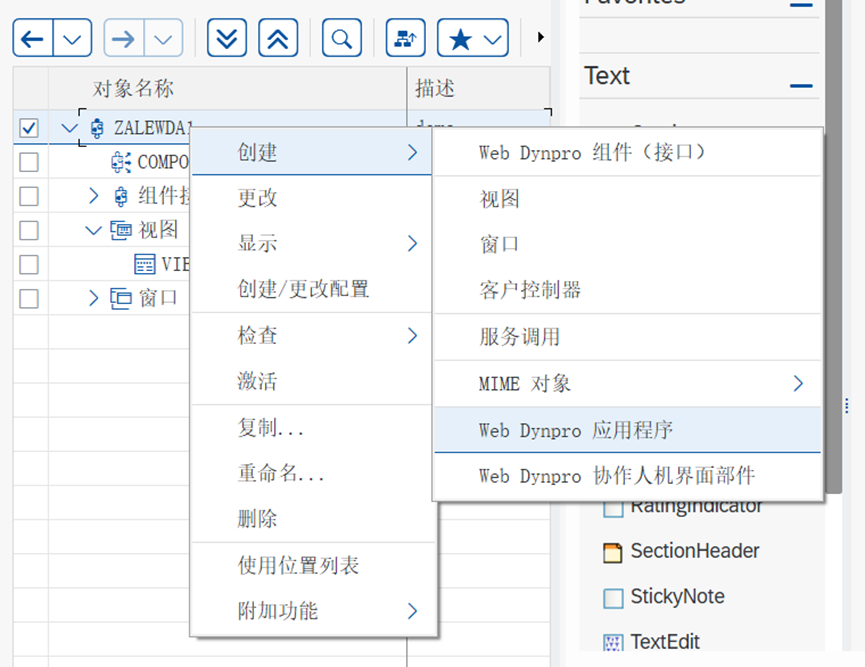Click the ZALEWDA1 component icon
Viewport: 865px width, 667px height.
point(97,128)
